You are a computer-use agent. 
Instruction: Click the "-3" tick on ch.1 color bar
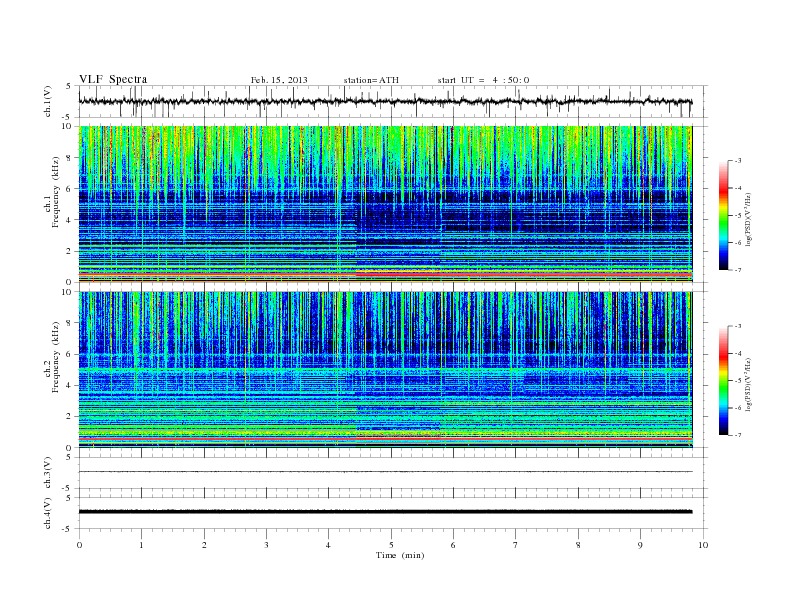click(x=737, y=161)
